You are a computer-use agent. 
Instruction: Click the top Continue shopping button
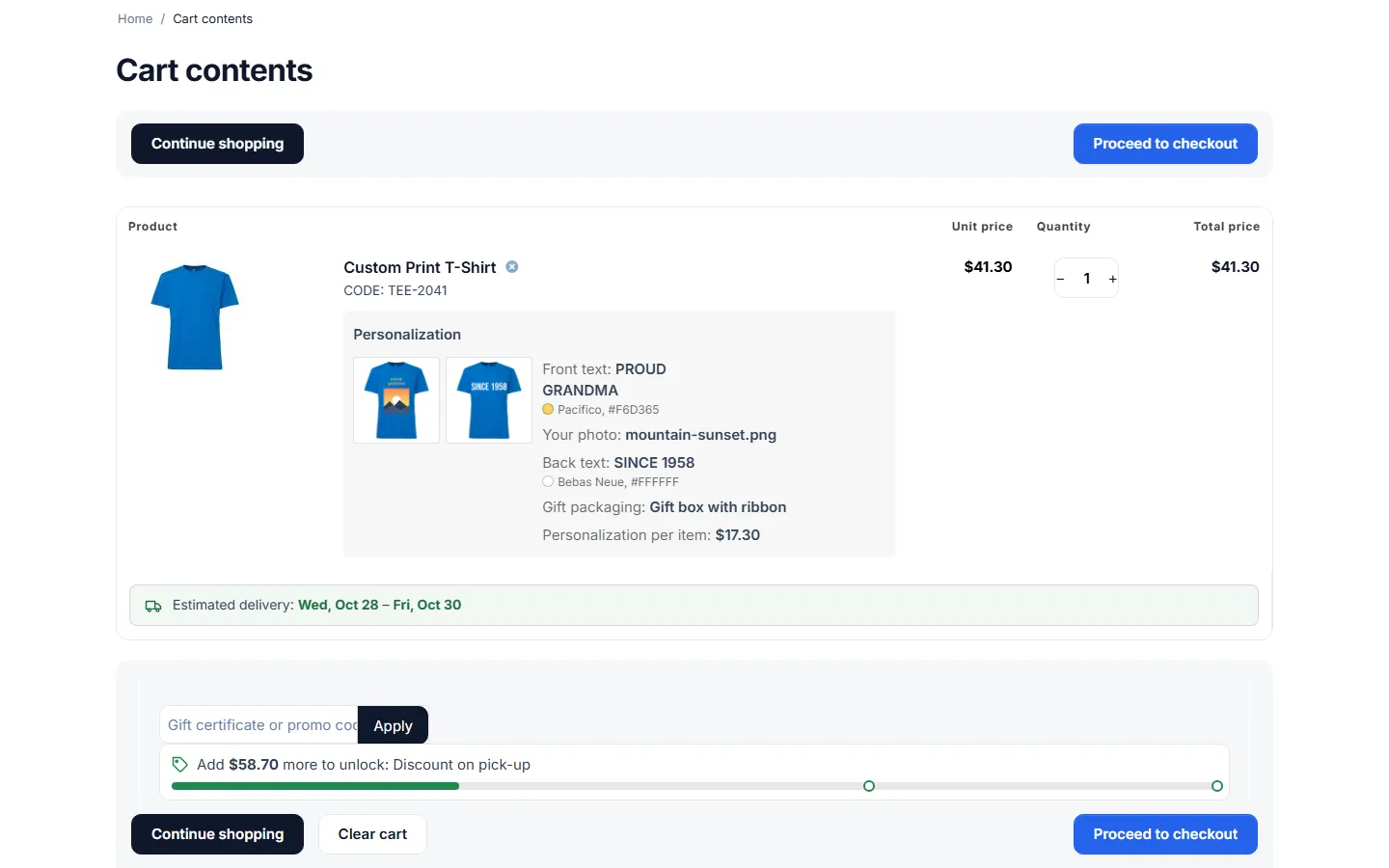coord(217,144)
